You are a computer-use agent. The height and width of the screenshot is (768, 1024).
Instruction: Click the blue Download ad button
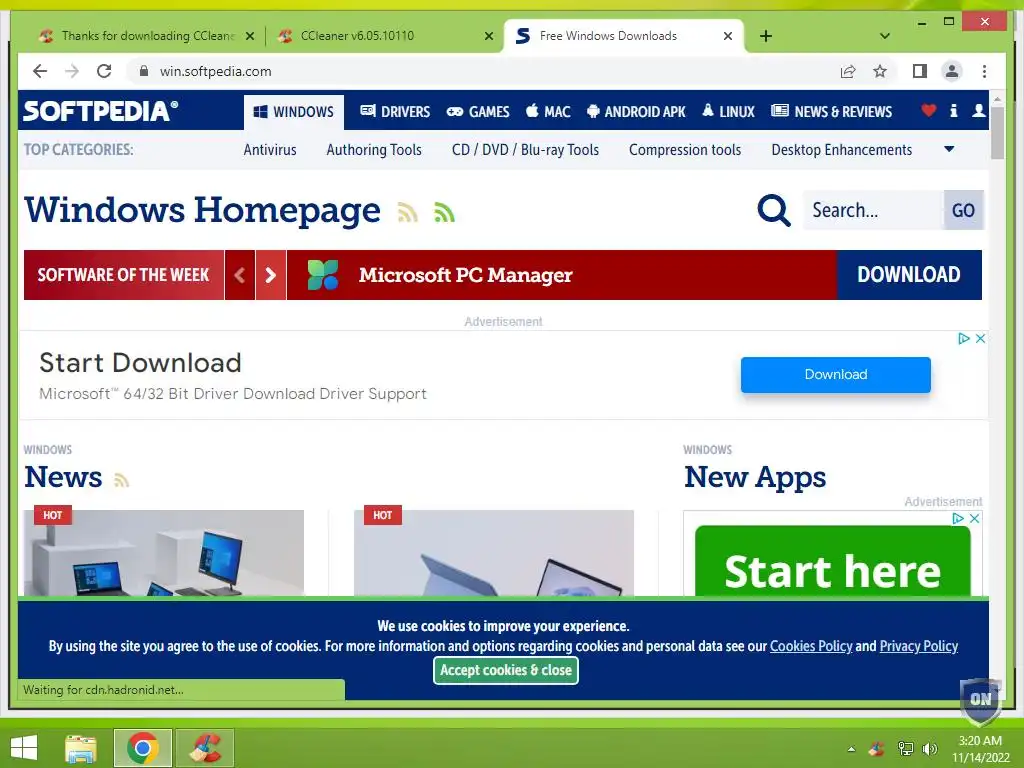pos(836,374)
